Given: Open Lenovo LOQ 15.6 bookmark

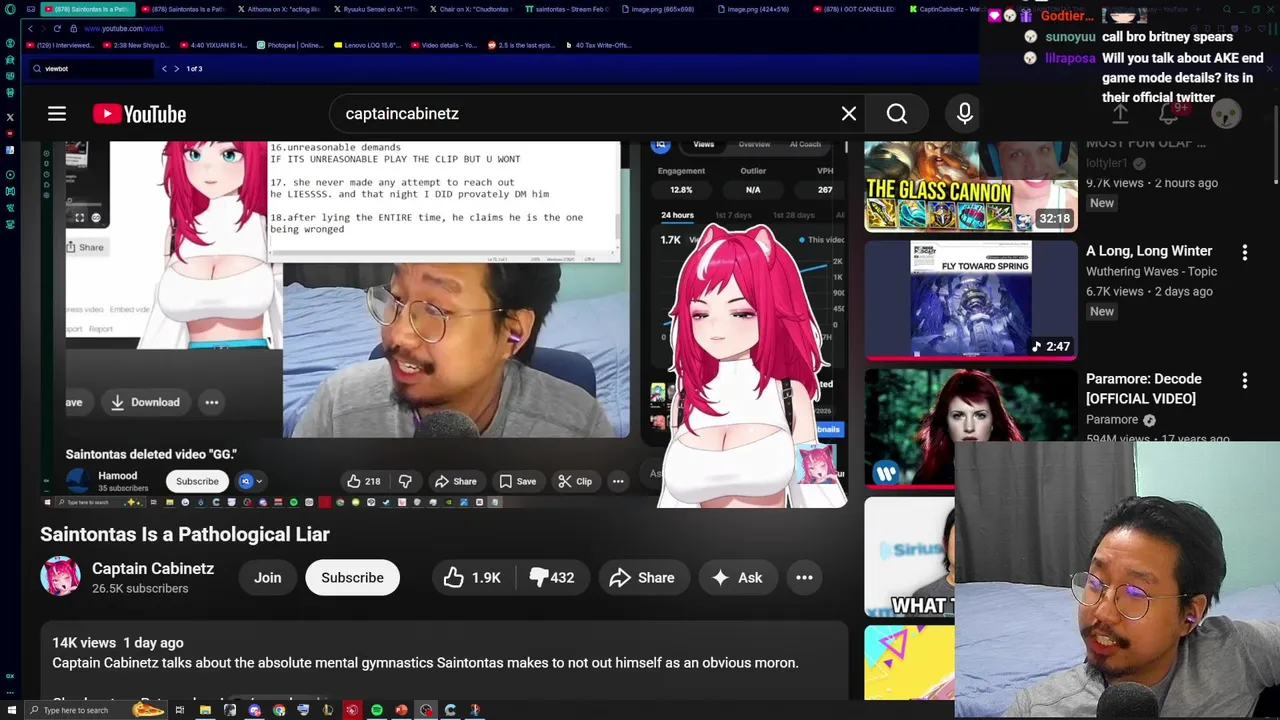Looking at the screenshot, I should [x=370, y=45].
